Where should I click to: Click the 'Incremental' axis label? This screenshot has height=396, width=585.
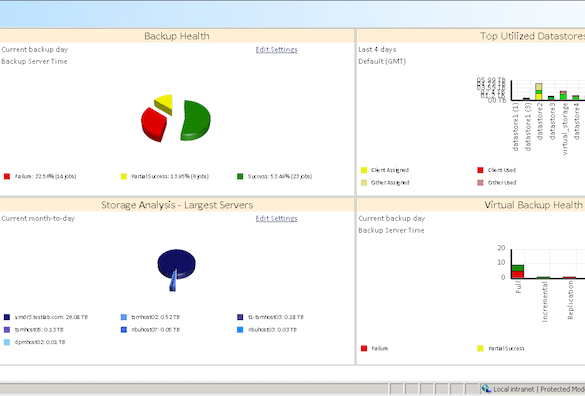544,302
